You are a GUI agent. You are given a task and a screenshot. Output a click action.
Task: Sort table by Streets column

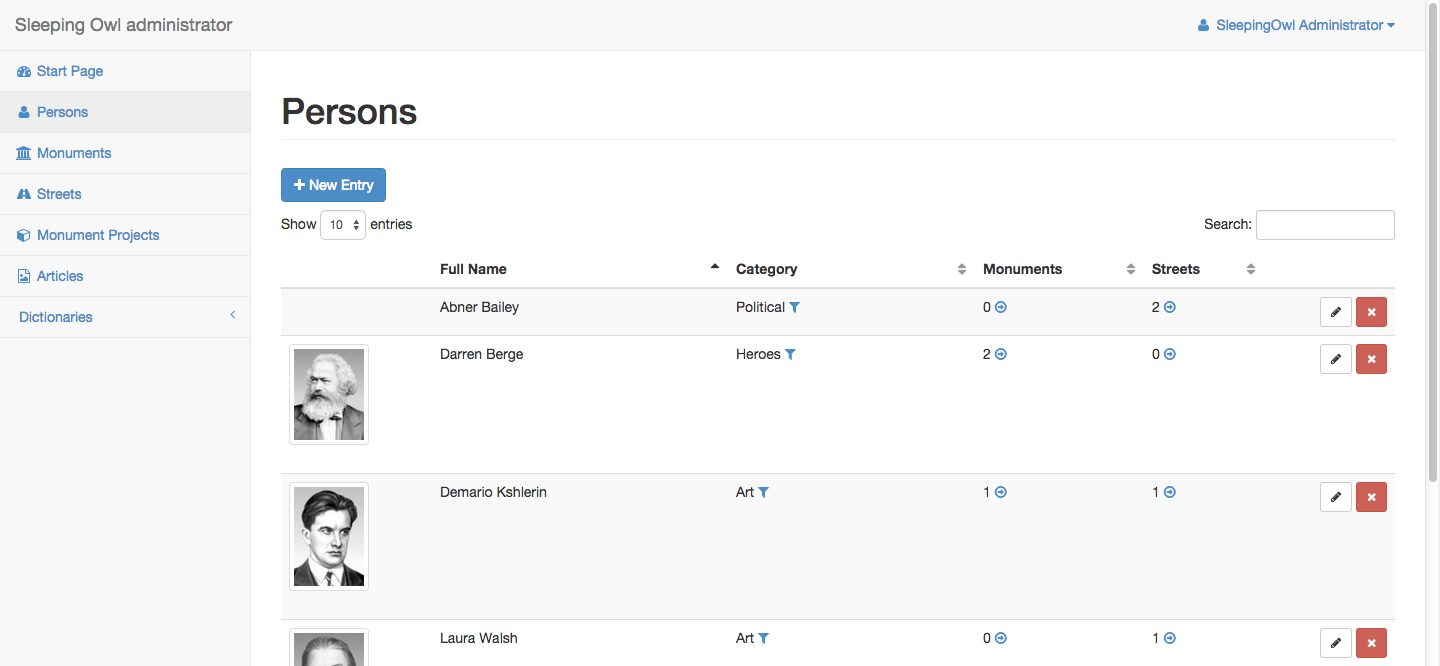coord(1203,269)
